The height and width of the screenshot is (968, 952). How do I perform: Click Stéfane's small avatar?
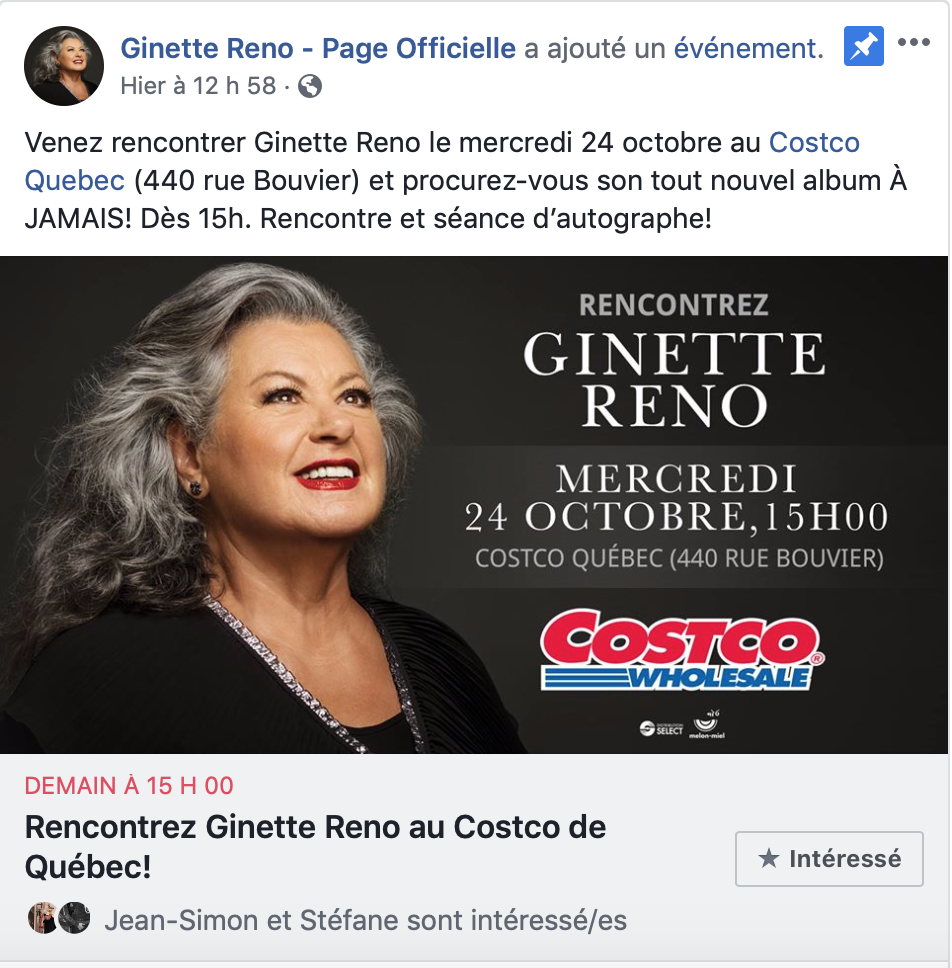point(75,918)
